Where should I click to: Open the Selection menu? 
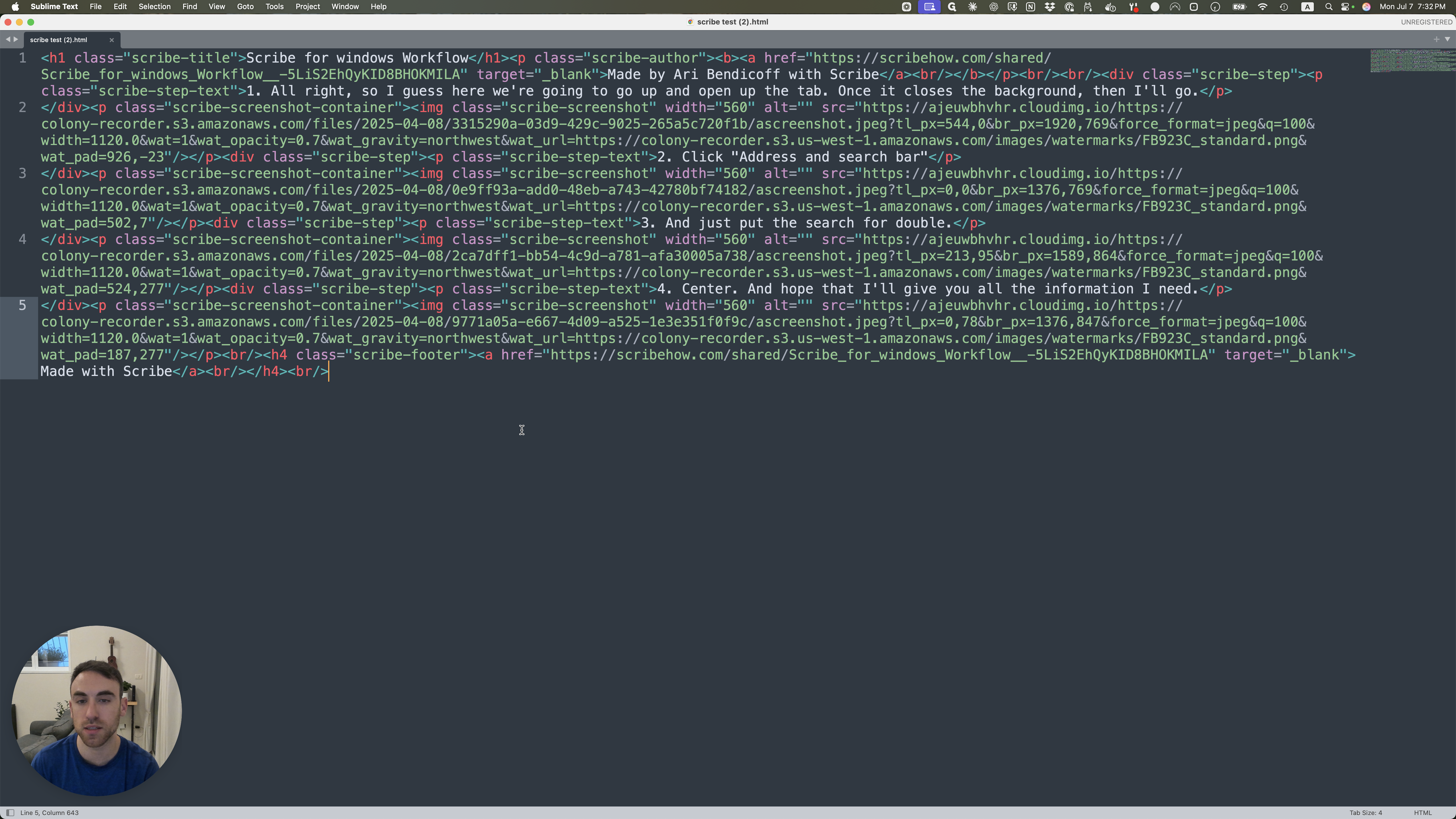[154, 7]
